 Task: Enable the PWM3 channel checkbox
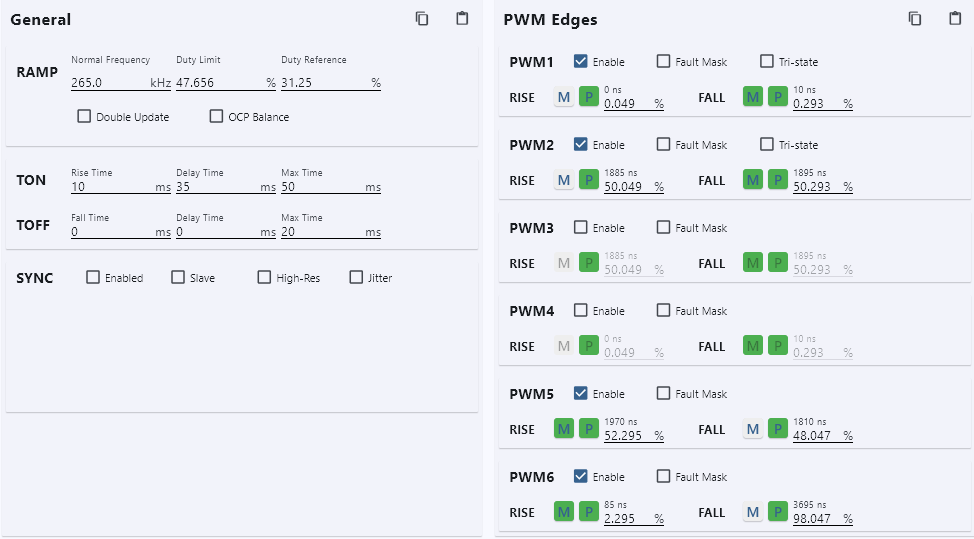pyautogui.click(x=581, y=228)
